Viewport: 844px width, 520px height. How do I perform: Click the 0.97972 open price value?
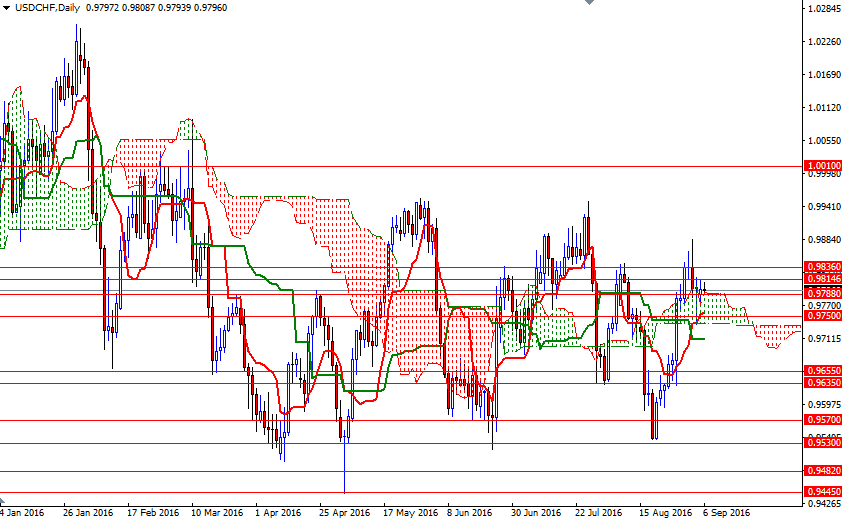[x=102, y=8]
